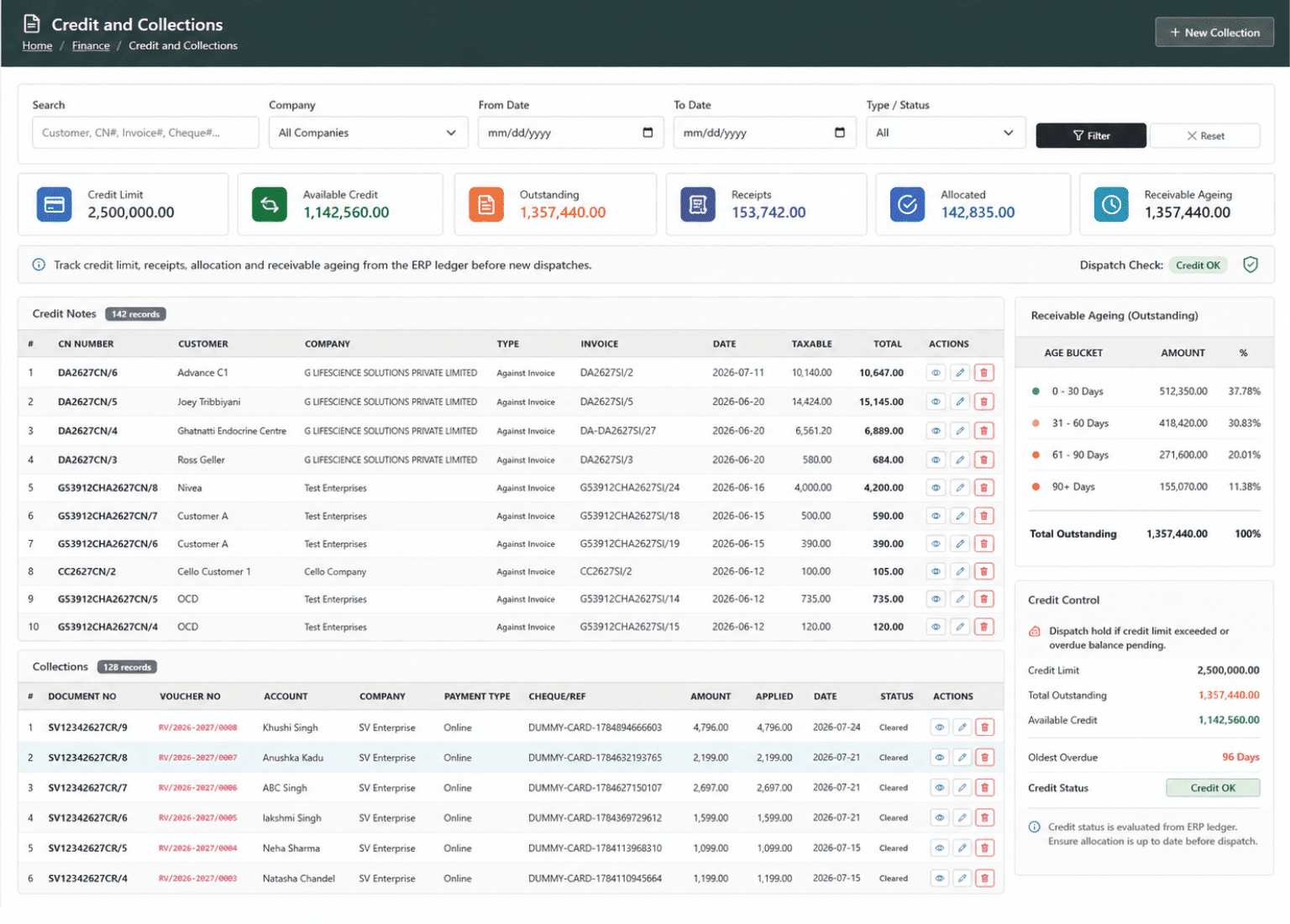
Task: Click the Allocated checkmark icon
Action: click(908, 204)
